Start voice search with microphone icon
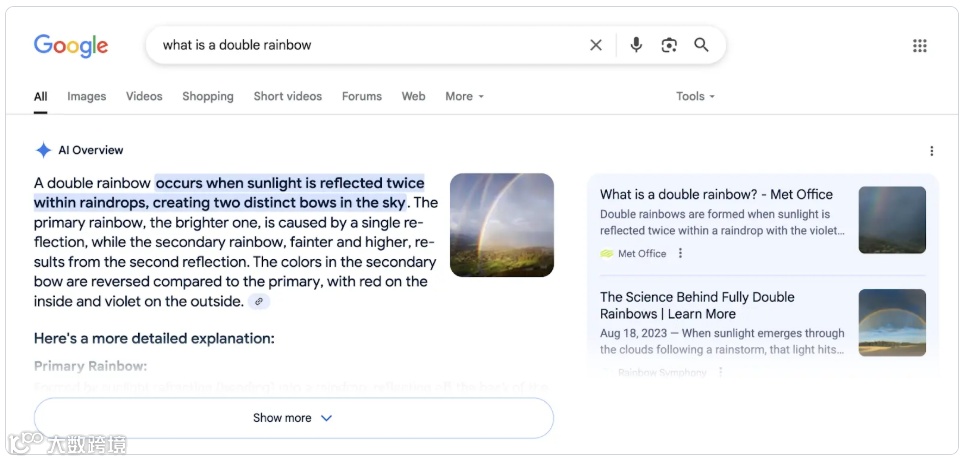966x462 pixels. (x=636, y=45)
